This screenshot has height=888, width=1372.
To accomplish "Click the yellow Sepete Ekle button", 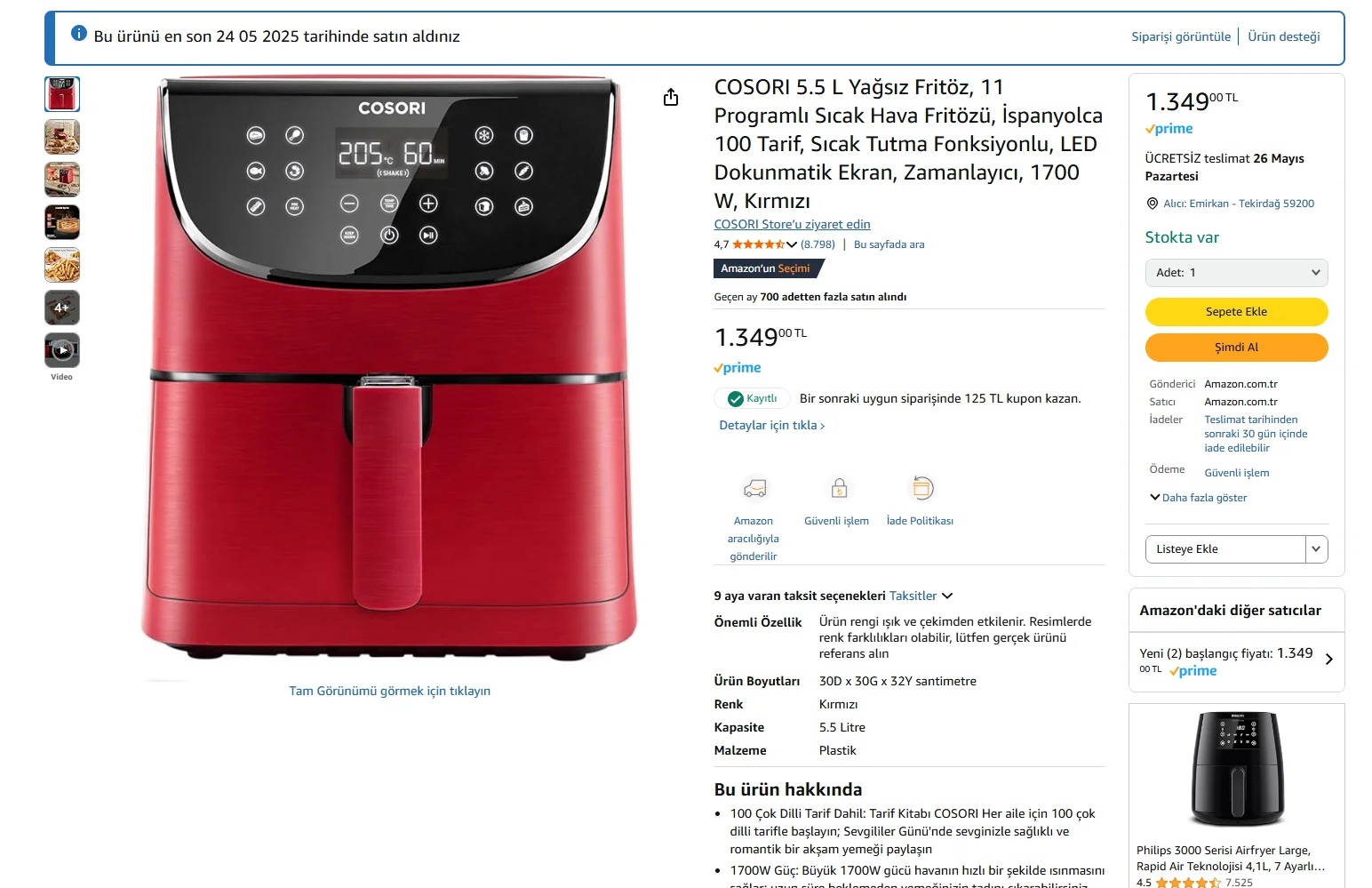I will [x=1236, y=312].
